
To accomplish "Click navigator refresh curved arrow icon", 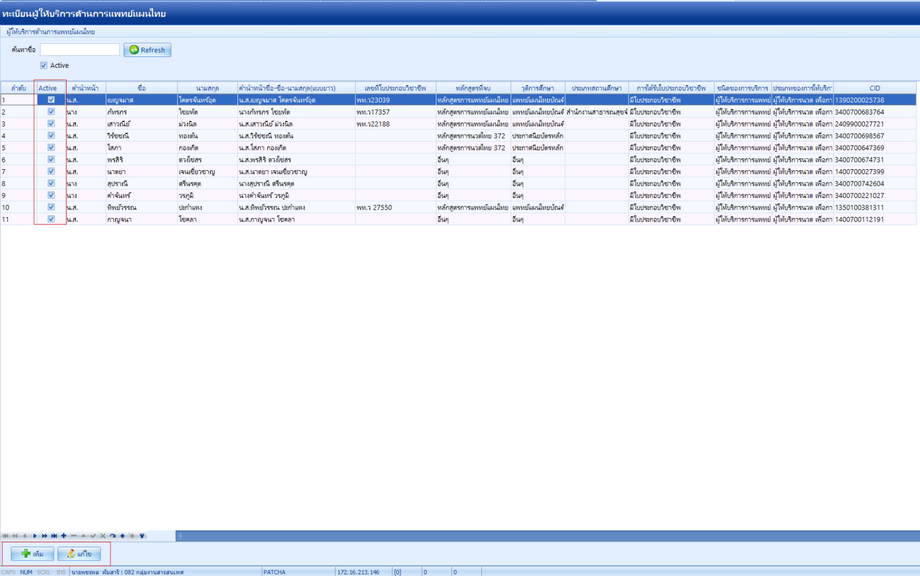I will [x=113, y=536].
